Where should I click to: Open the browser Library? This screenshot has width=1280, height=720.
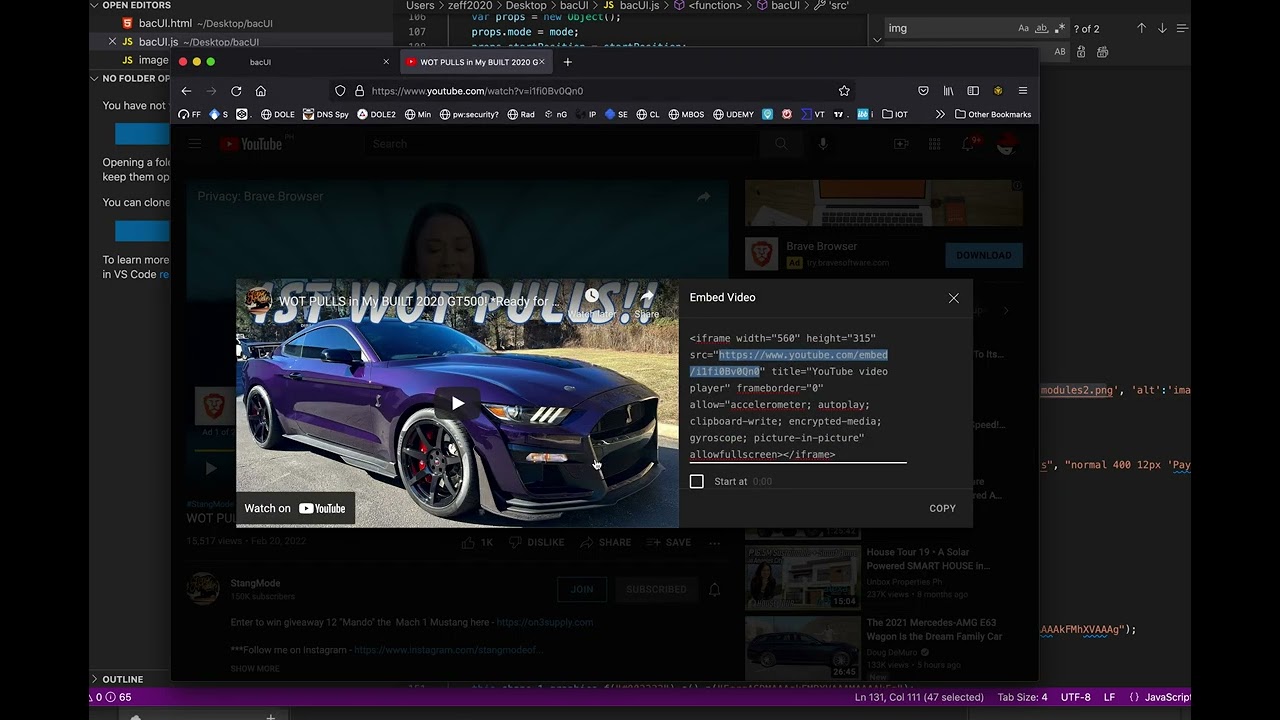[x=948, y=91]
